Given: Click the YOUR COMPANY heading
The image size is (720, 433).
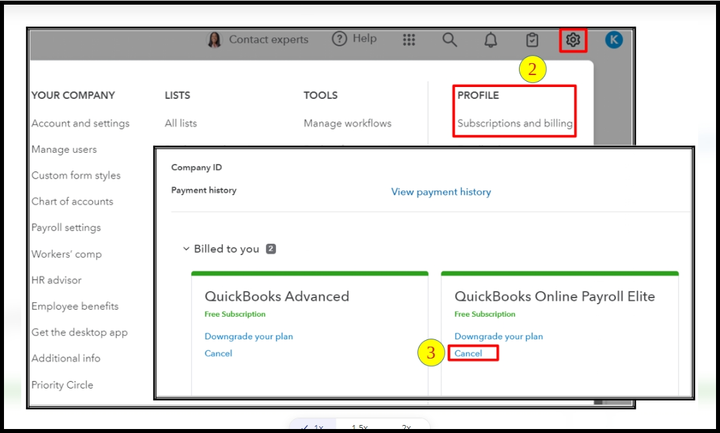Looking at the screenshot, I should pyautogui.click(x=73, y=96).
